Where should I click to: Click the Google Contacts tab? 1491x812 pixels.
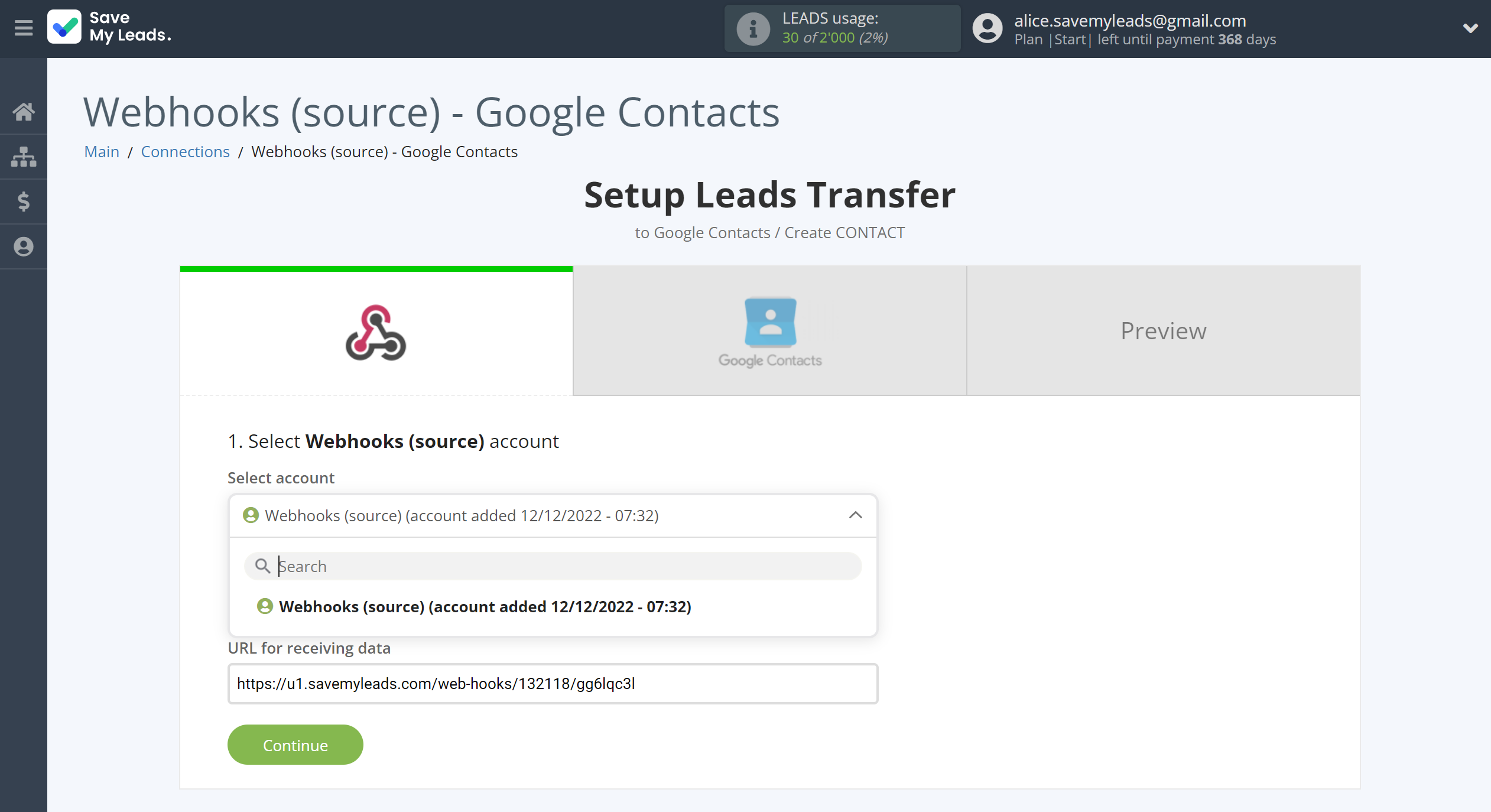(x=769, y=331)
